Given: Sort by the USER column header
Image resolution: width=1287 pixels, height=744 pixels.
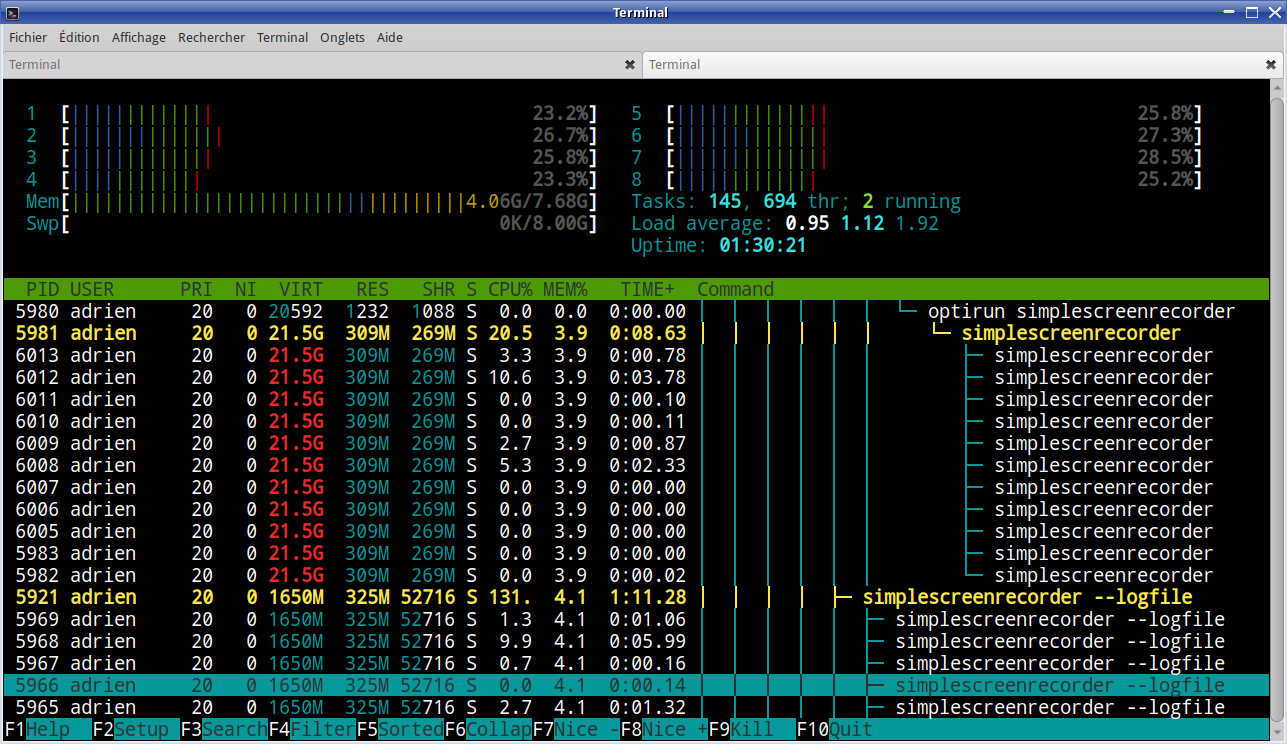Looking at the screenshot, I should point(92,289).
